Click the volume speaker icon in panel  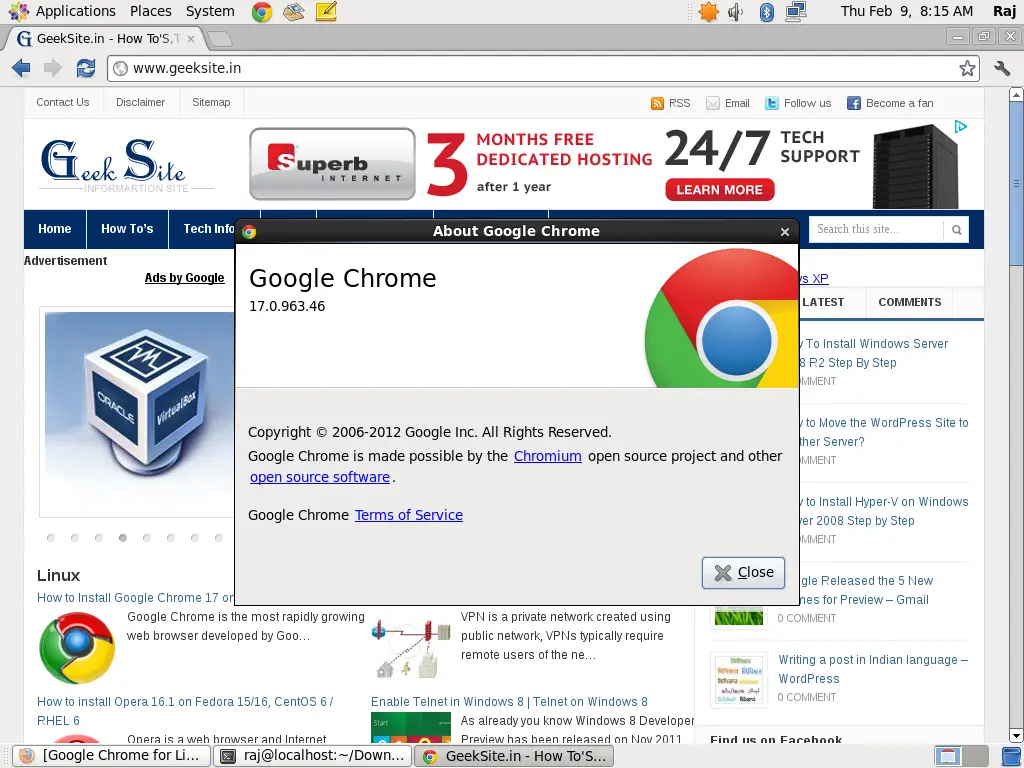736,12
